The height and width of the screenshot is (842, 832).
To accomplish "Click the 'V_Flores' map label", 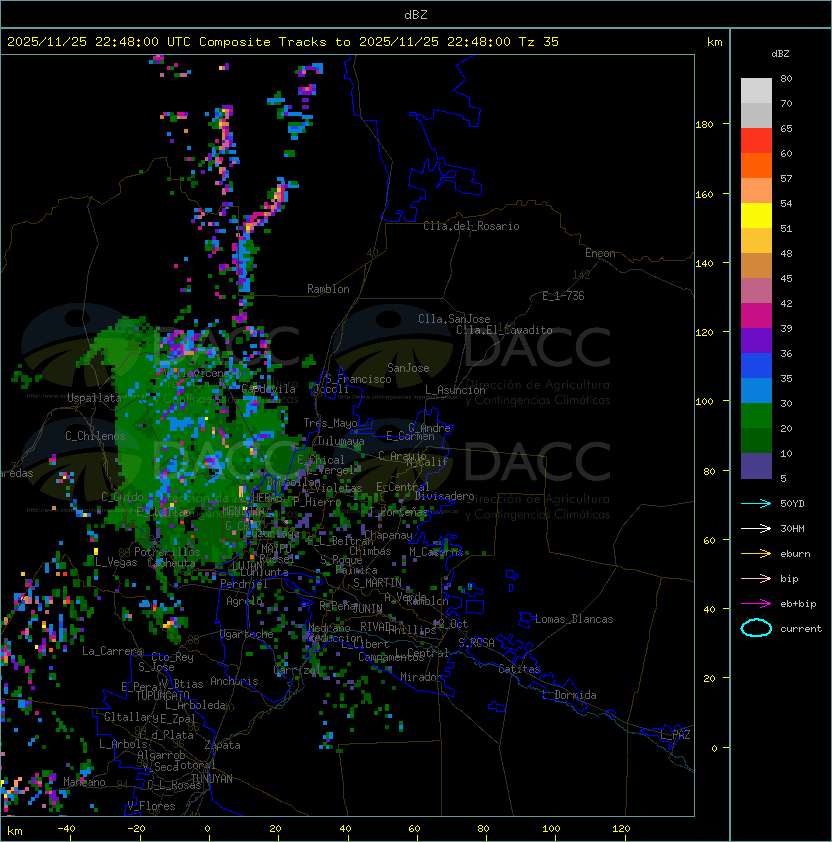I will click(x=151, y=807).
